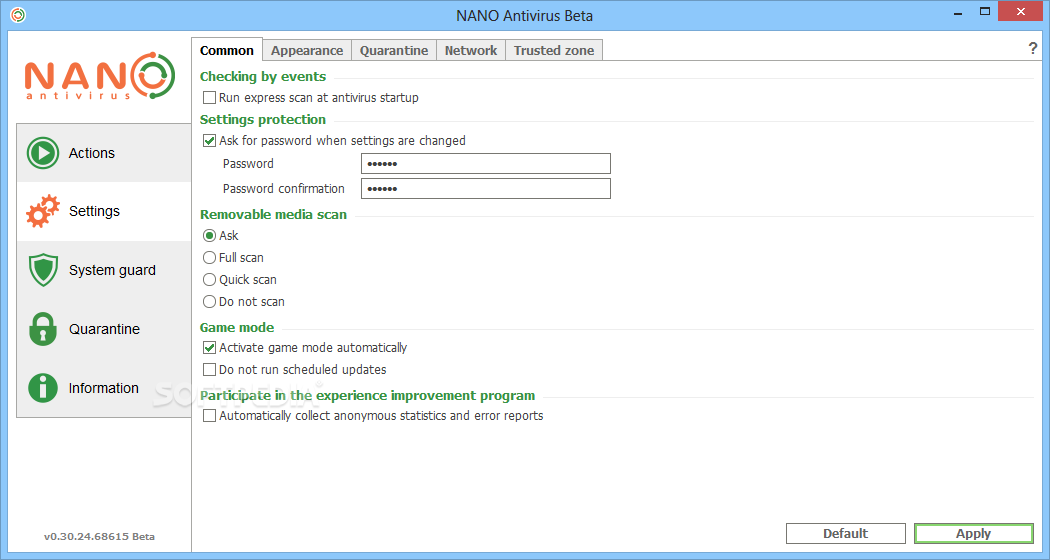1050x560 pixels.
Task: Click the 'Checking by events' heading
Action: point(262,76)
